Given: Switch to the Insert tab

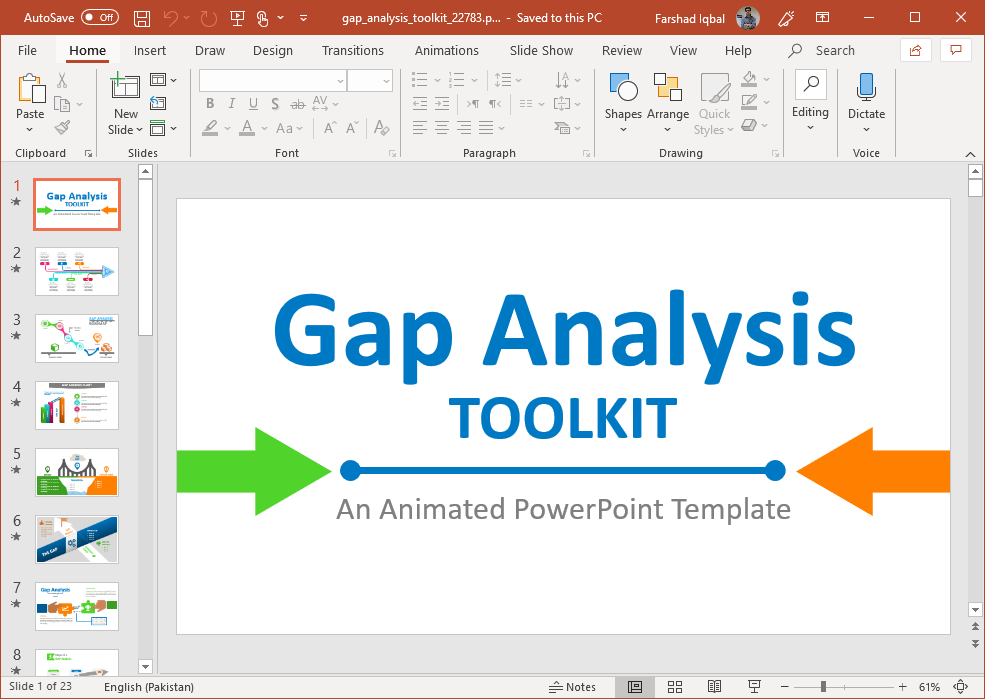Looking at the screenshot, I should point(150,50).
